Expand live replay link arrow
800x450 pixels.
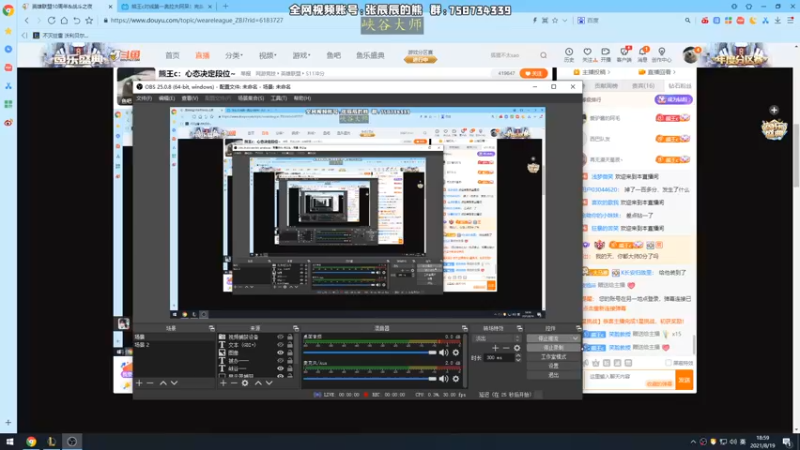pyautogui.click(x=674, y=72)
